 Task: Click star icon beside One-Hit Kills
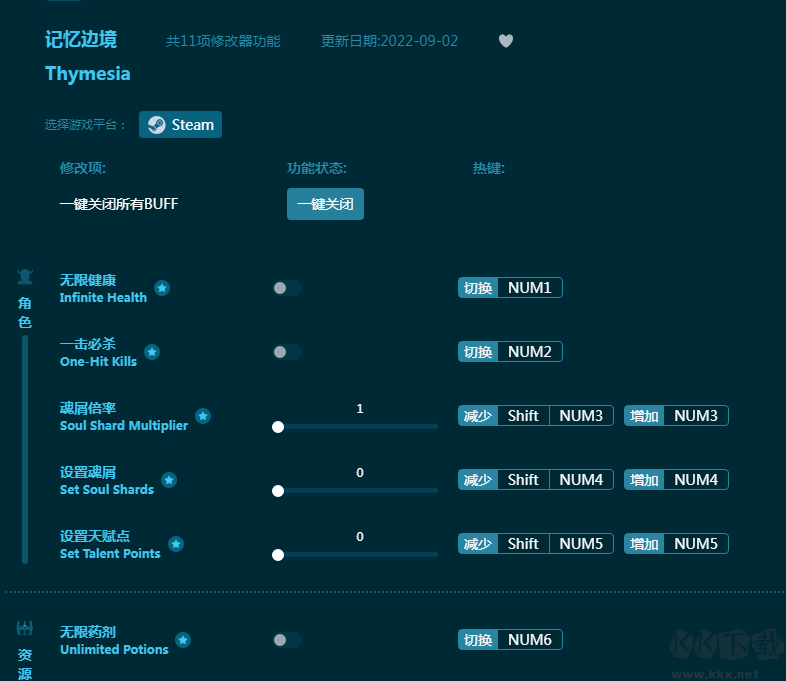(152, 352)
